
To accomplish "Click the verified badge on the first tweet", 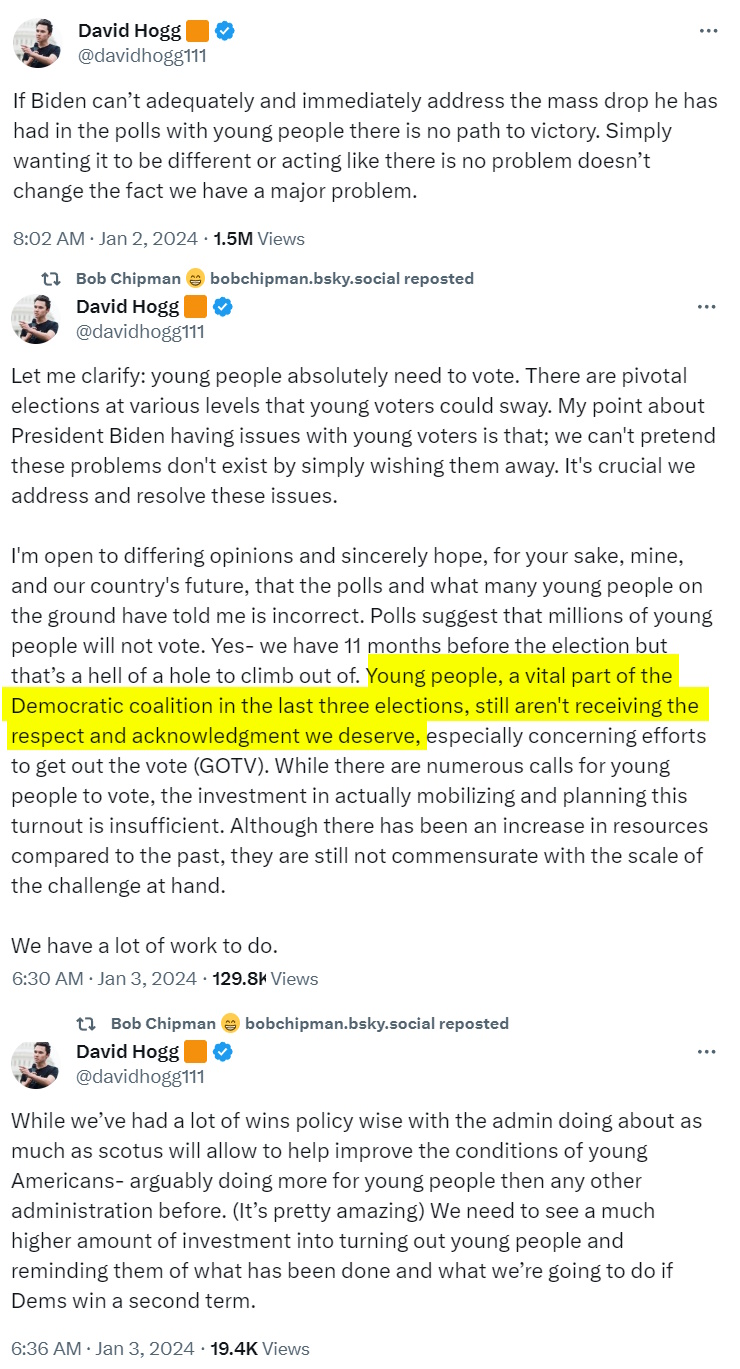I will (227, 31).
